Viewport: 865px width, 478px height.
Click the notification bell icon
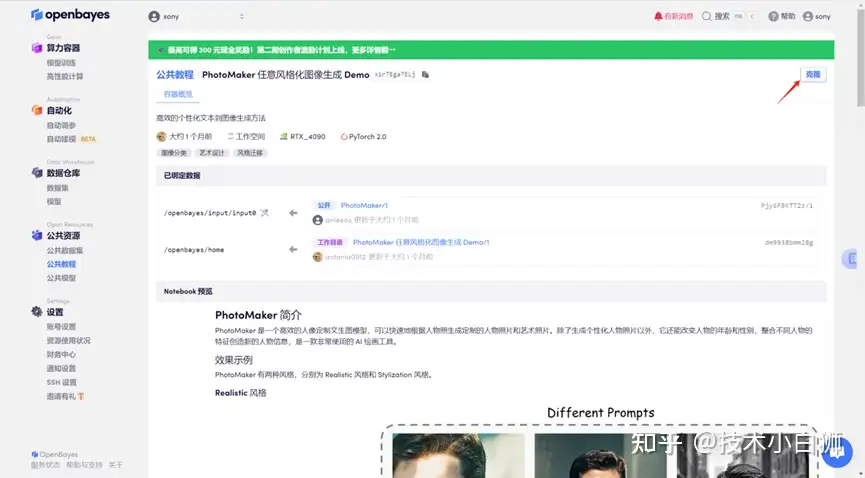click(658, 16)
